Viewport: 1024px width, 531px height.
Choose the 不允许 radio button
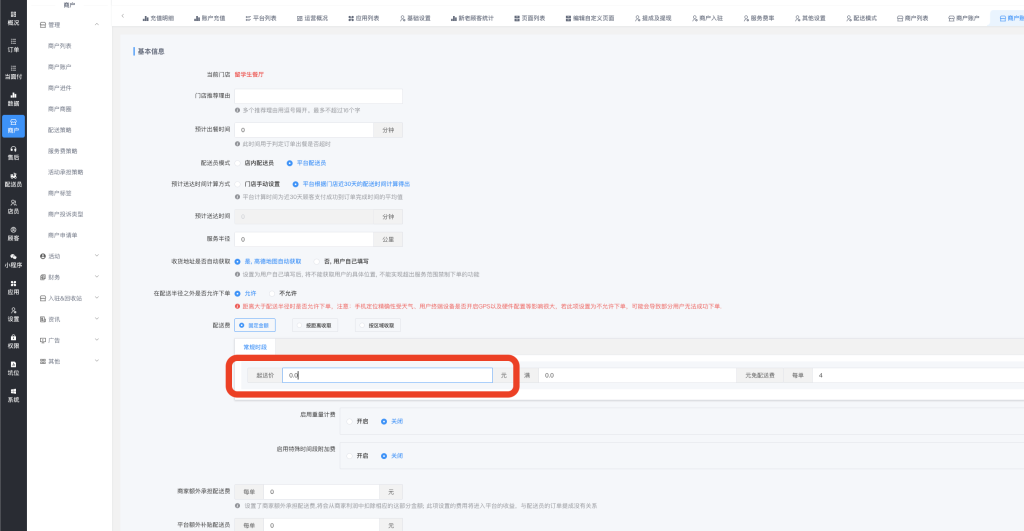click(271, 293)
